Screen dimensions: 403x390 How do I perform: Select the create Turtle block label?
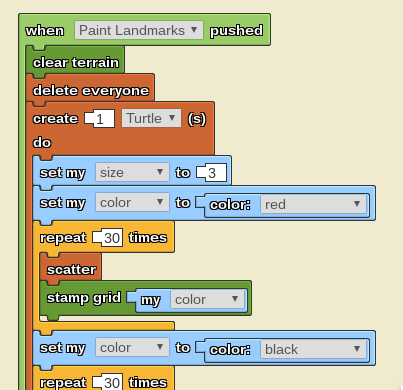tap(55, 118)
